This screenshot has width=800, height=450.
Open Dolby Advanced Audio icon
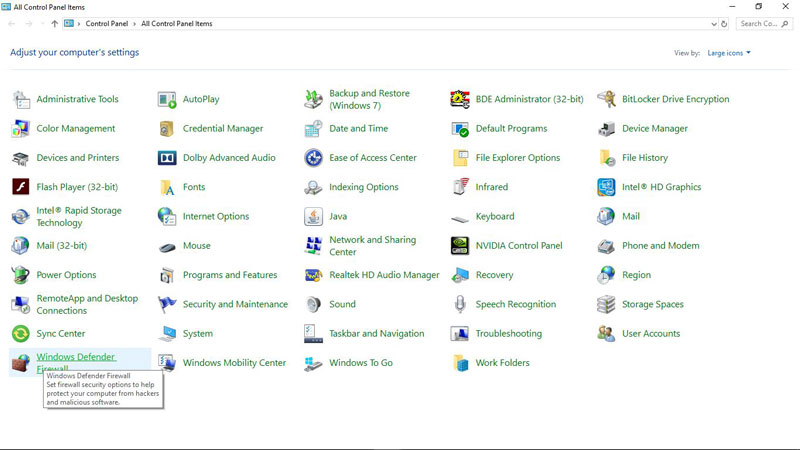click(167, 158)
